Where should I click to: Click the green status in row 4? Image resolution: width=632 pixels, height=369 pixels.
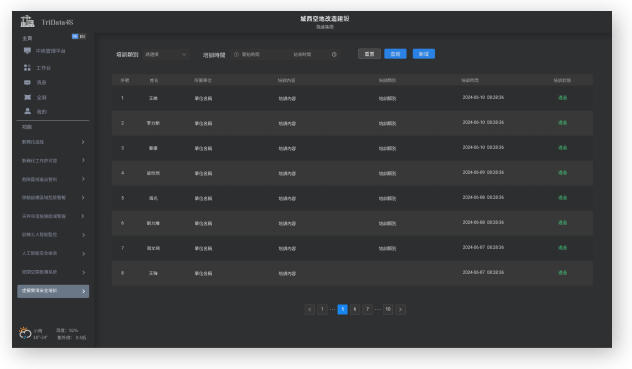click(562, 173)
